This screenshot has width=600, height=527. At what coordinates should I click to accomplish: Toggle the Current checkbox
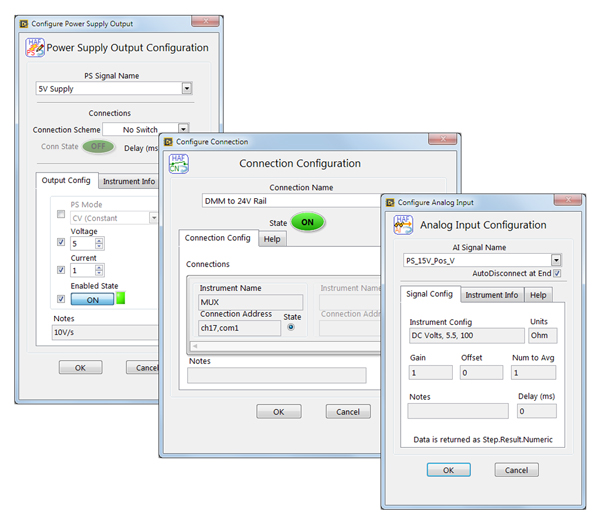[61, 270]
